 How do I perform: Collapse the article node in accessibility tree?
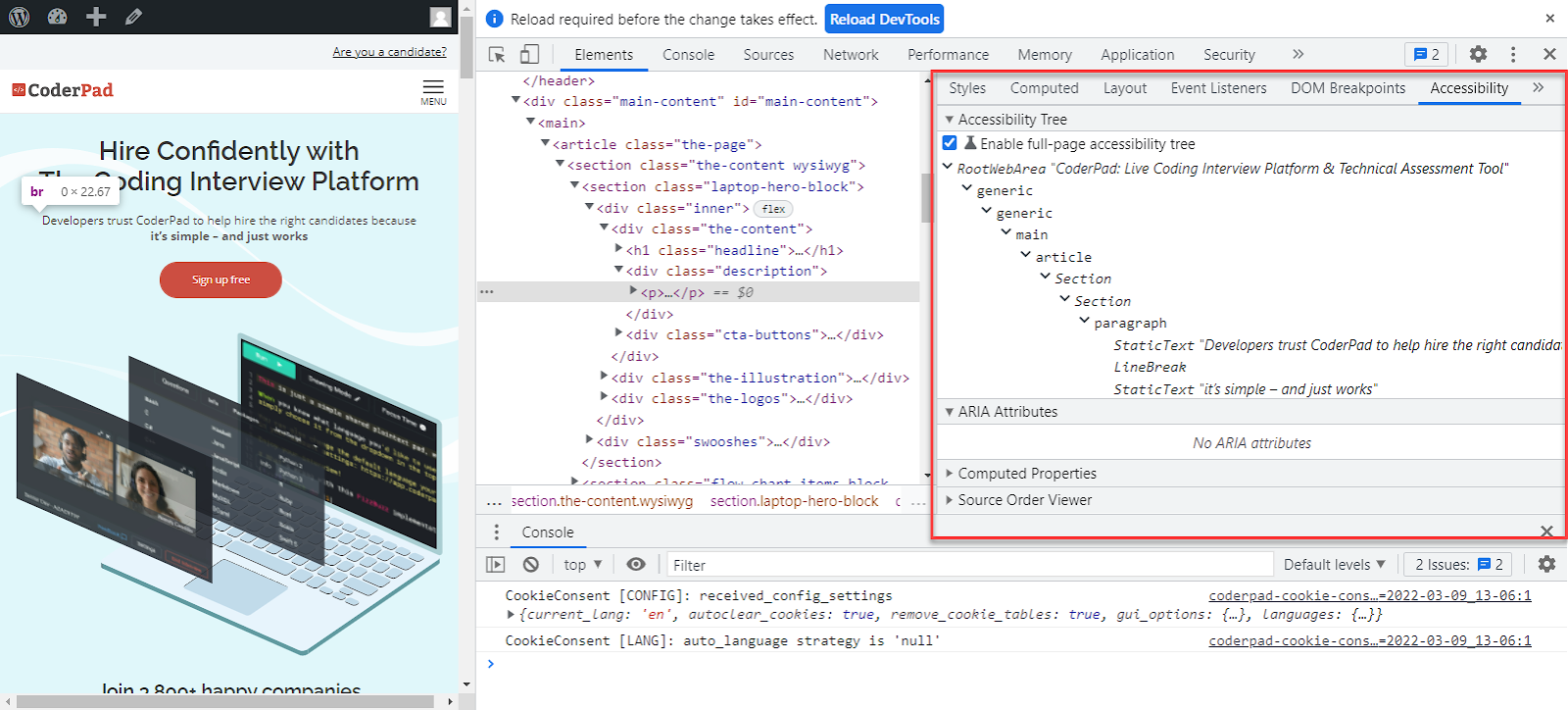pos(1026,255)
